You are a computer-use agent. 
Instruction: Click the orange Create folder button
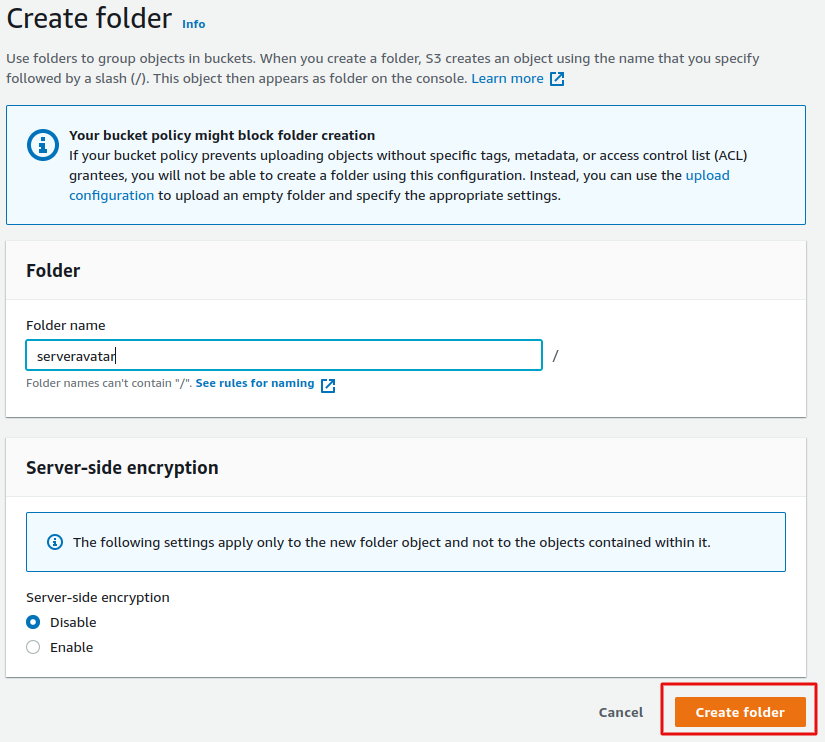pyautogui.click(x=740, y=712)
